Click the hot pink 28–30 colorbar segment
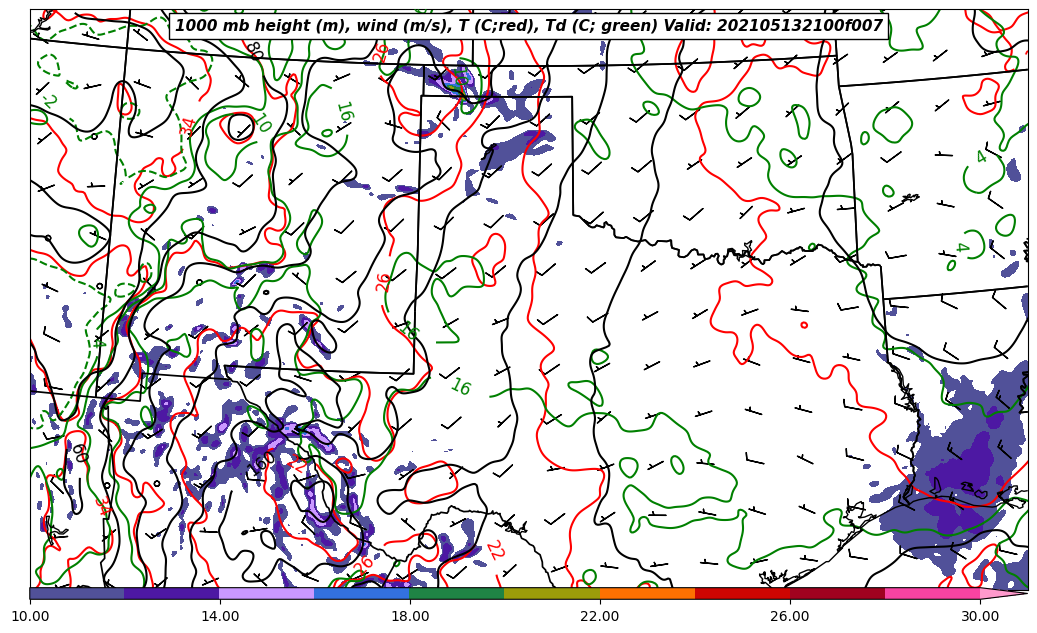Image resolution: width=1037 pixels, height=633 pixels. [x=932, y=593]
